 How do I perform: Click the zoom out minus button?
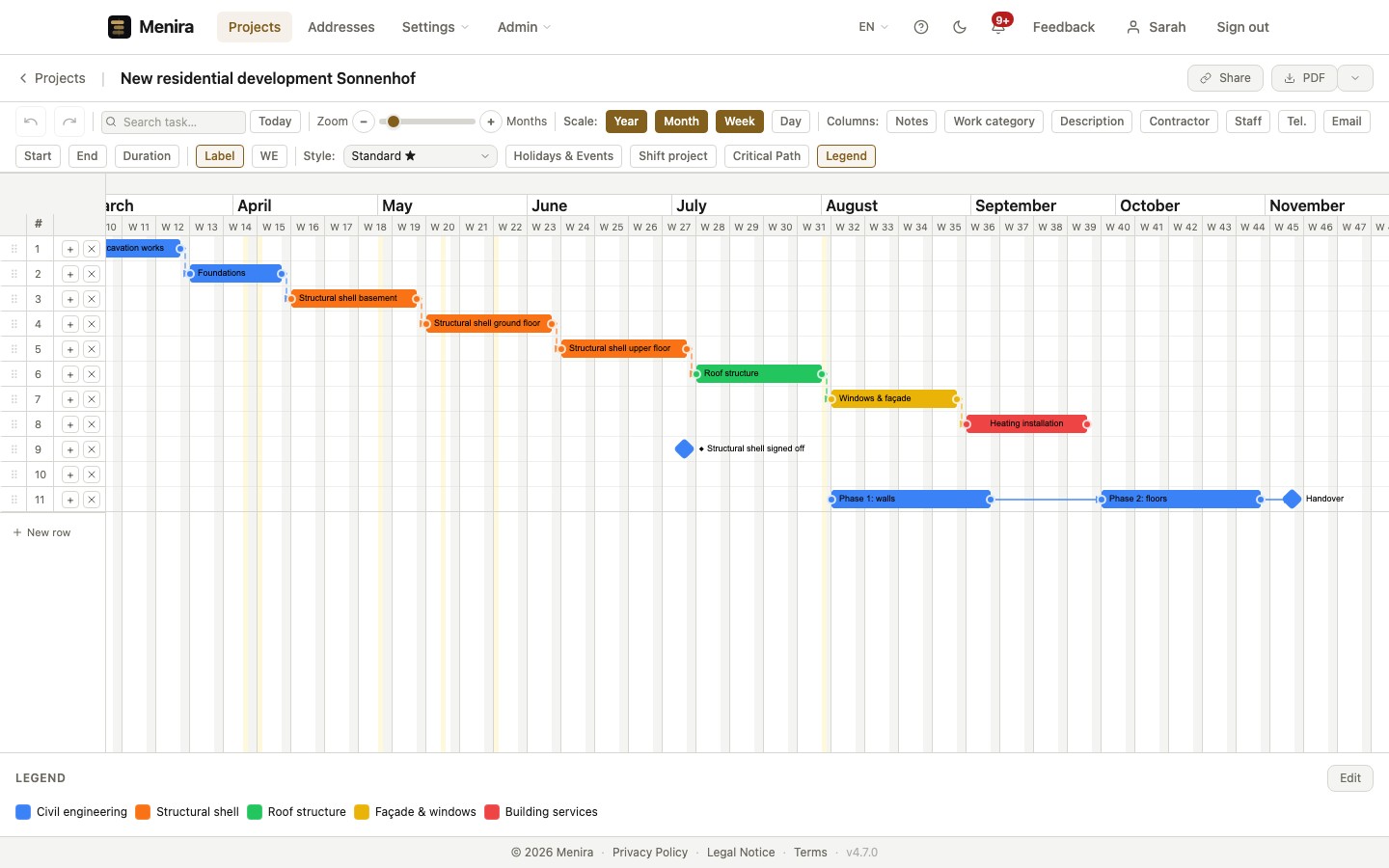364,122
